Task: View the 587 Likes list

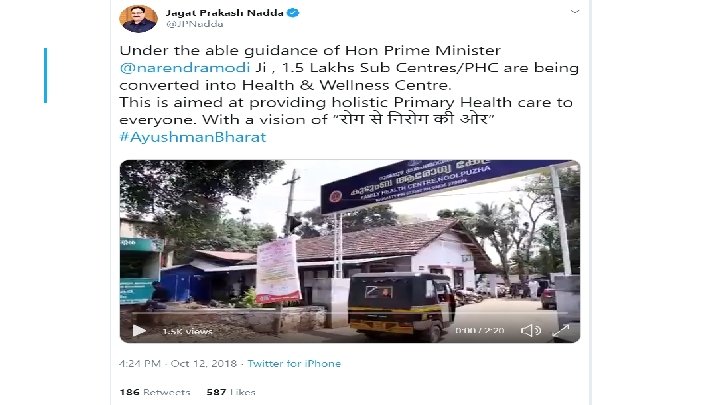Action: click(231, 392)
